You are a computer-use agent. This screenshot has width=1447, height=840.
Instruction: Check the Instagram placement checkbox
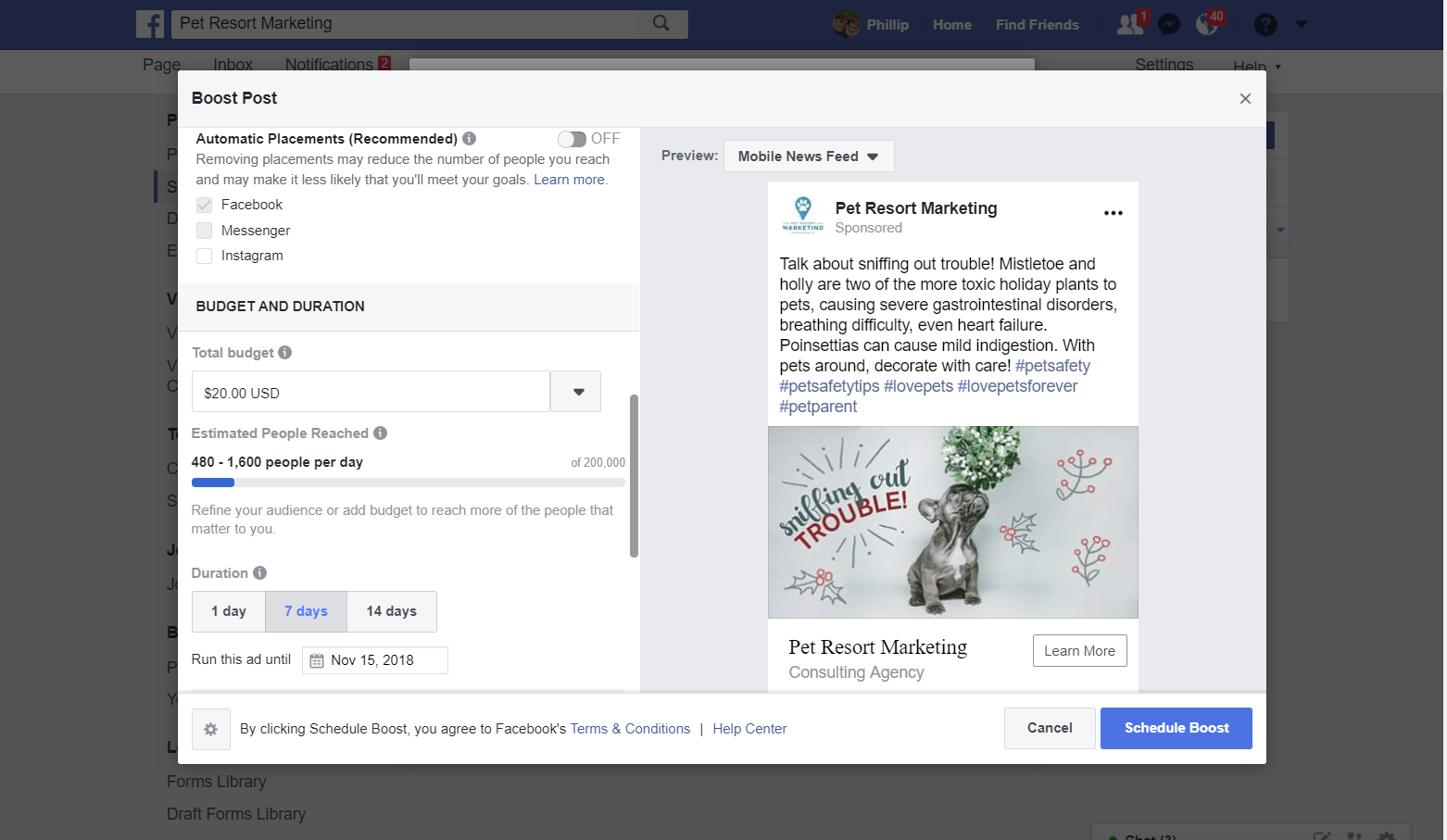(205, 256)
